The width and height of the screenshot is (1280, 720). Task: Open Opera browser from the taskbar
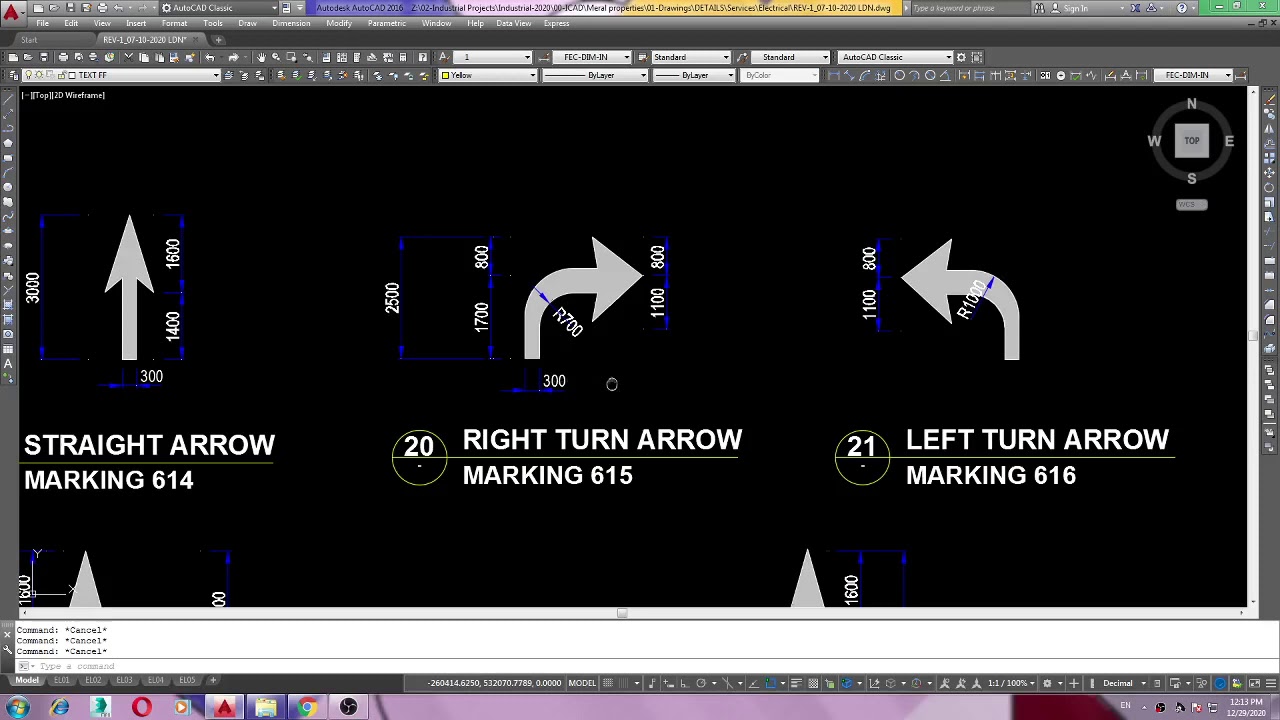pyautogui.click(x=141, y=708)
